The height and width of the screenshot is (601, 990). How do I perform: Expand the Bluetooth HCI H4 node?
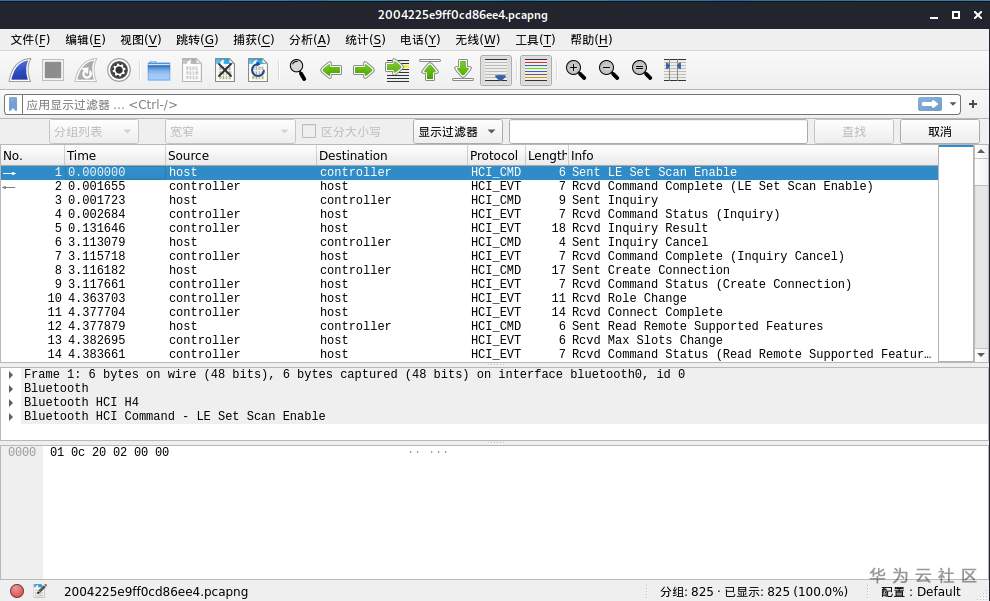(11, 402)
